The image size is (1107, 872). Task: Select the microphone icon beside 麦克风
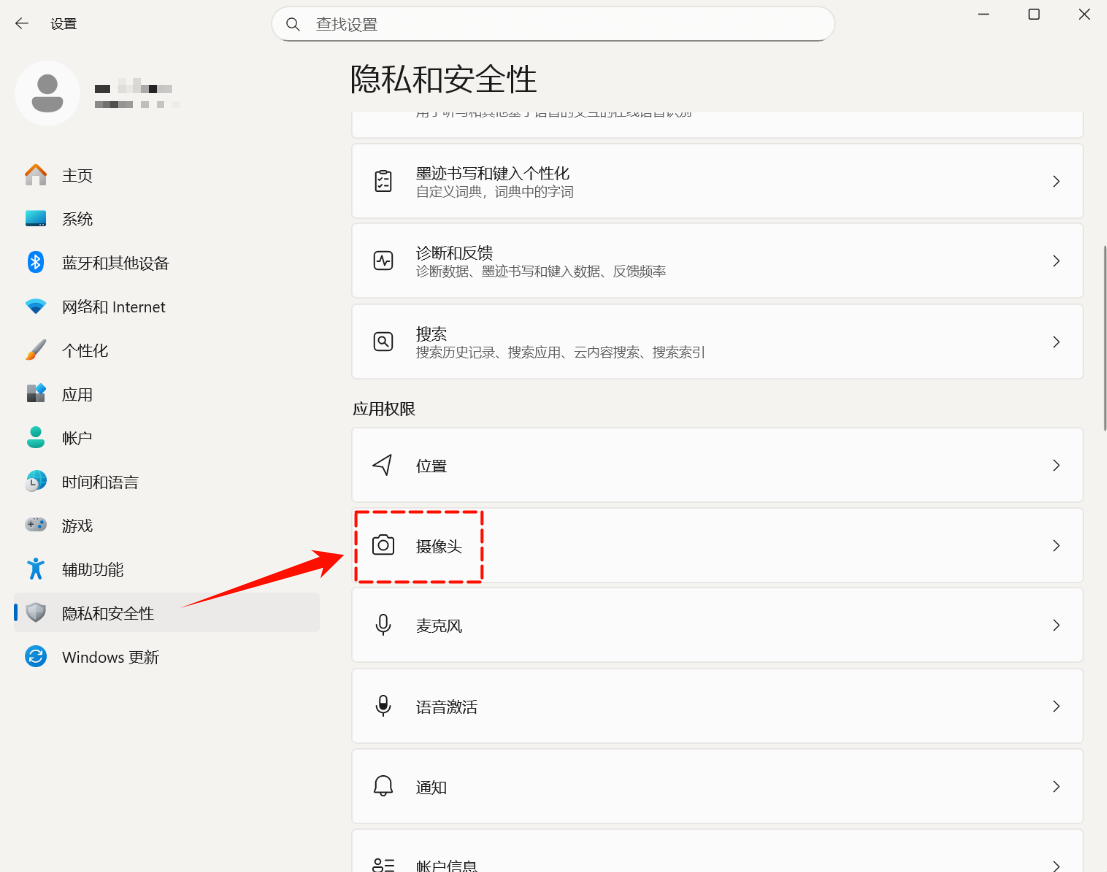pyautogui.click(x=383, y=625)
